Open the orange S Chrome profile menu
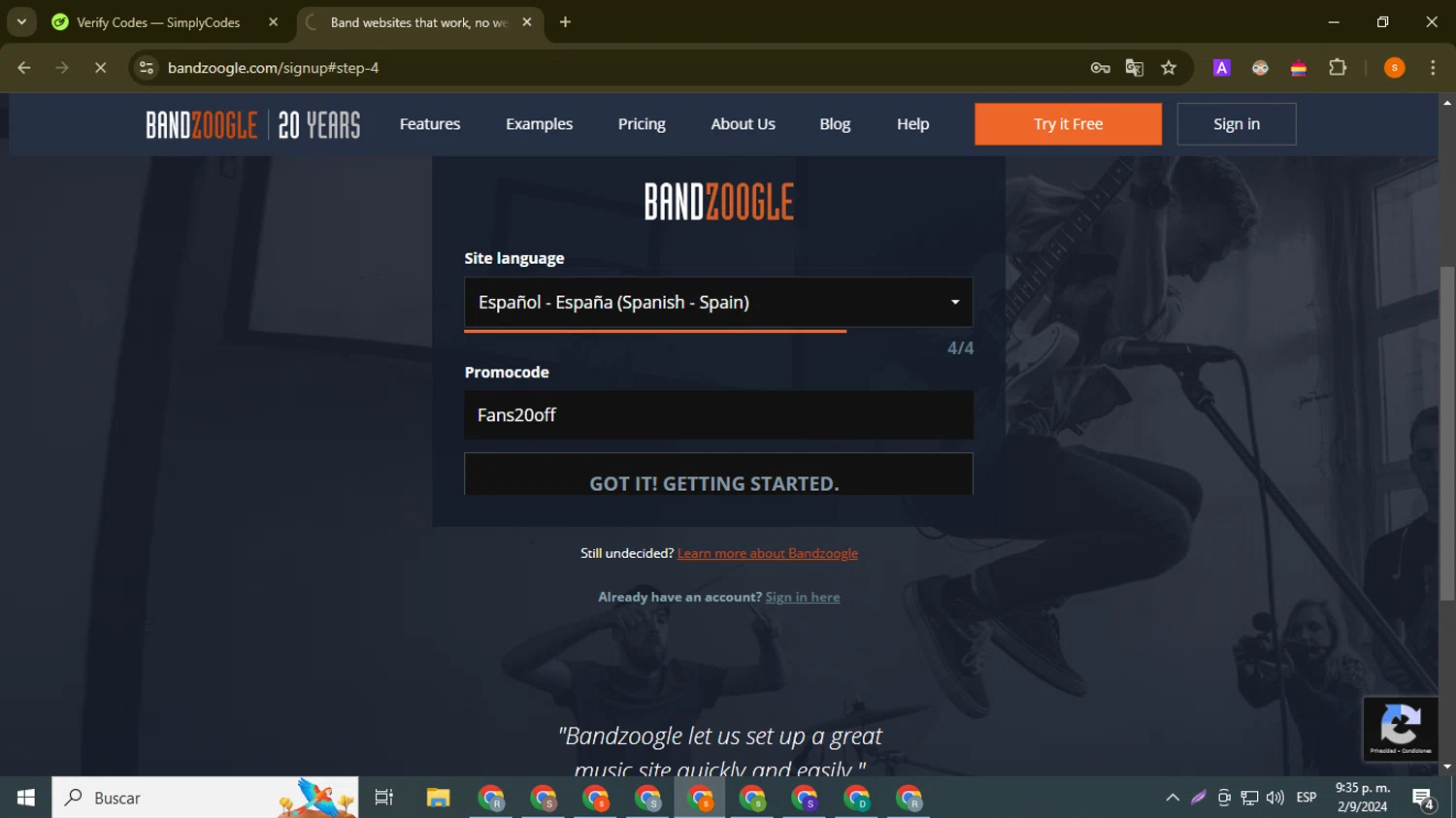This screenshot has height=818, width=1456. pos(1395,68)
